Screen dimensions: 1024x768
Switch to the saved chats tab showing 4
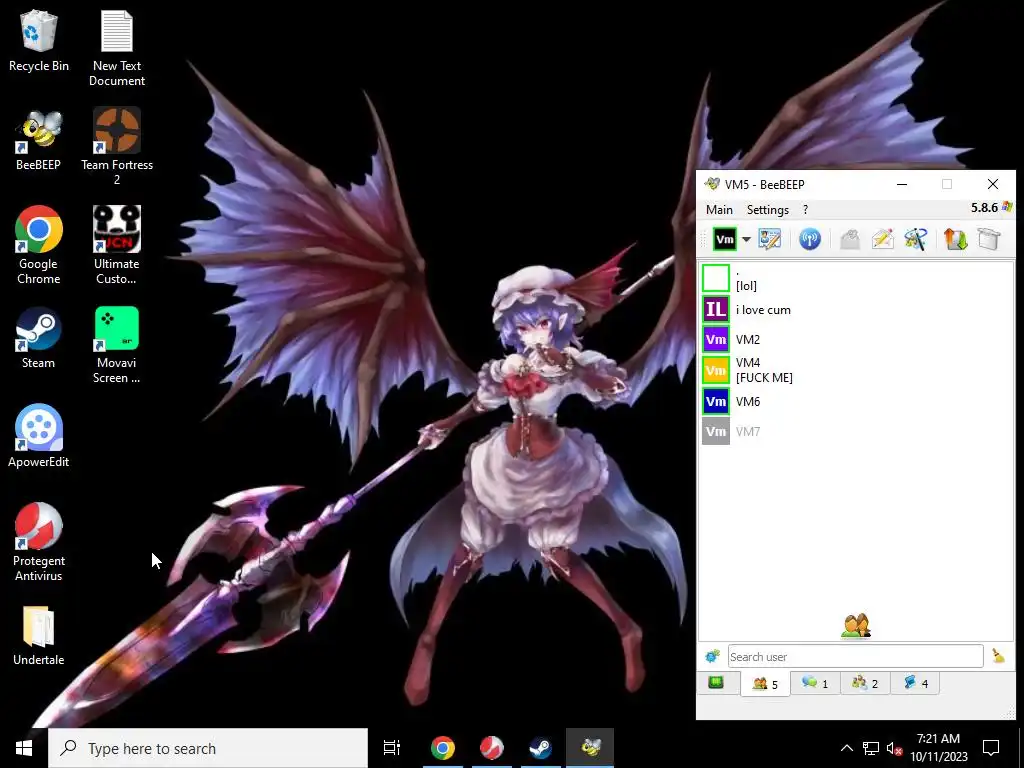pyautogui.click(x=915, y=683)
